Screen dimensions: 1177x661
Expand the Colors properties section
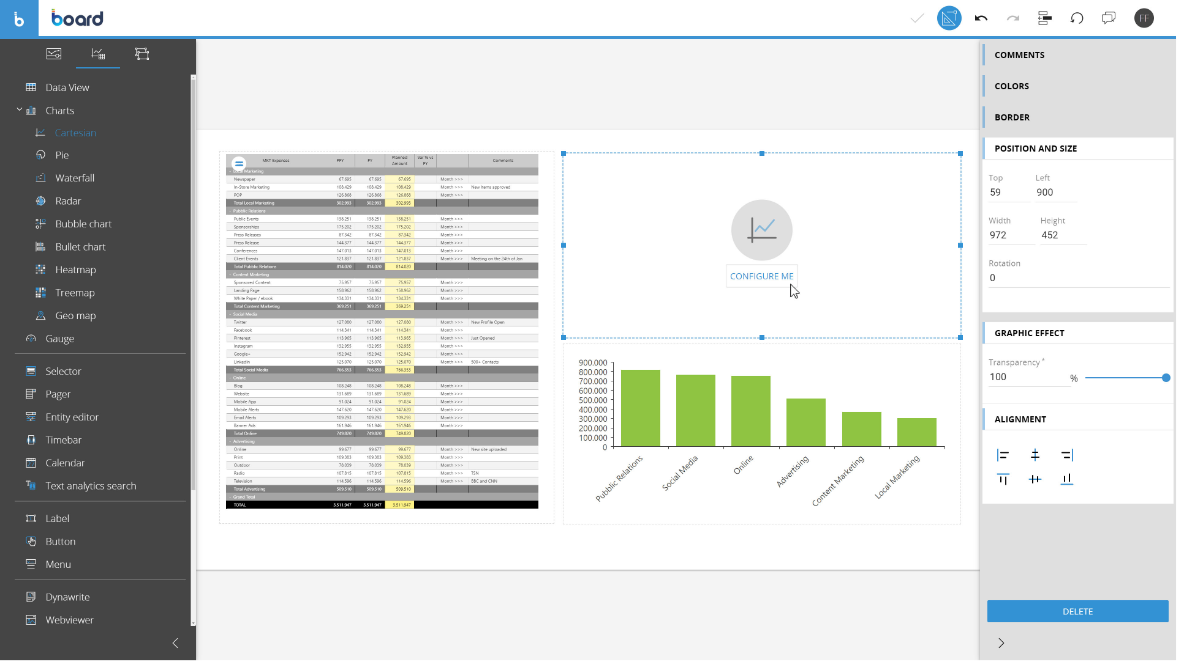[1011, 86]
